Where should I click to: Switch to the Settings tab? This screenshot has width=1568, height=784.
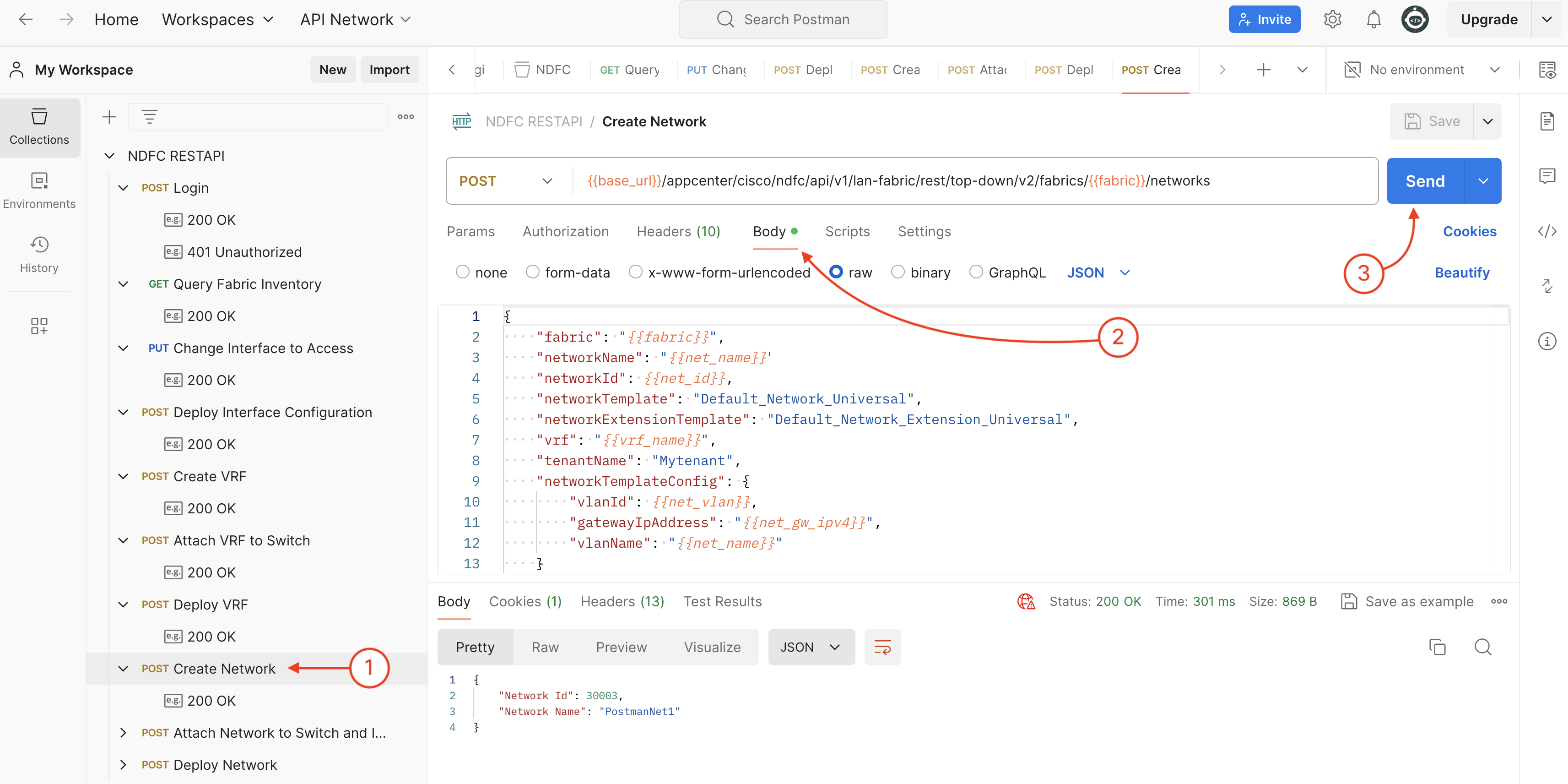tap(924, 231)
